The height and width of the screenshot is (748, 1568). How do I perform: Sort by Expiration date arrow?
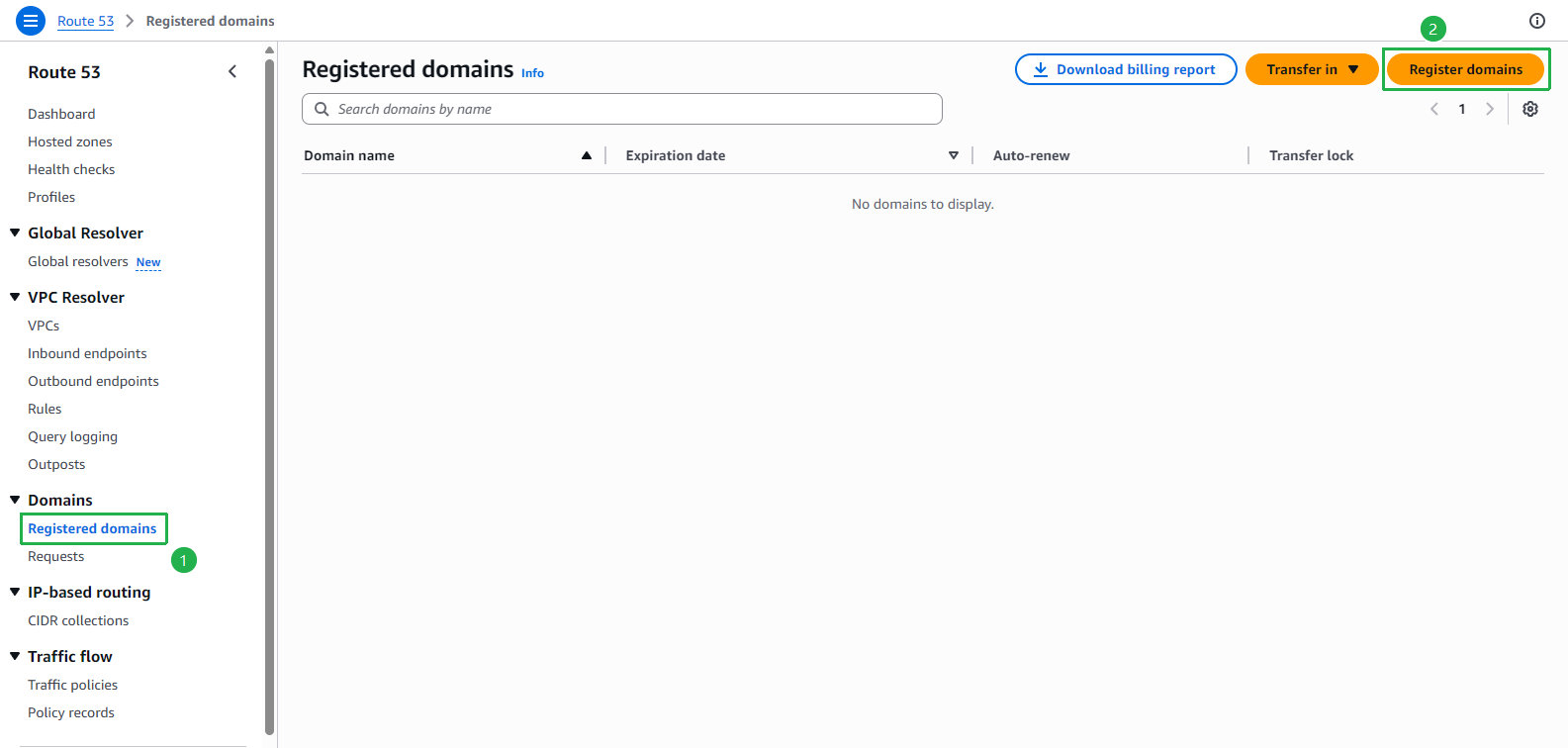[954, 155]
